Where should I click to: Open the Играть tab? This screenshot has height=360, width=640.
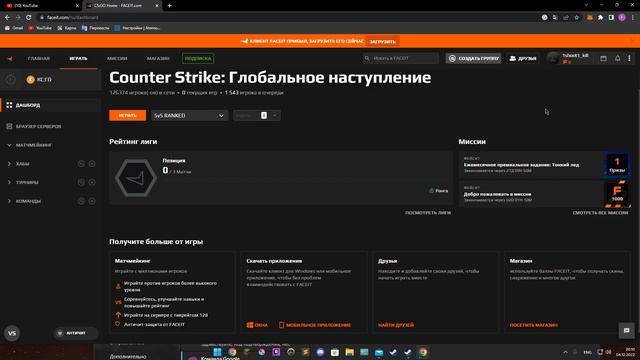tap(78, 59)
